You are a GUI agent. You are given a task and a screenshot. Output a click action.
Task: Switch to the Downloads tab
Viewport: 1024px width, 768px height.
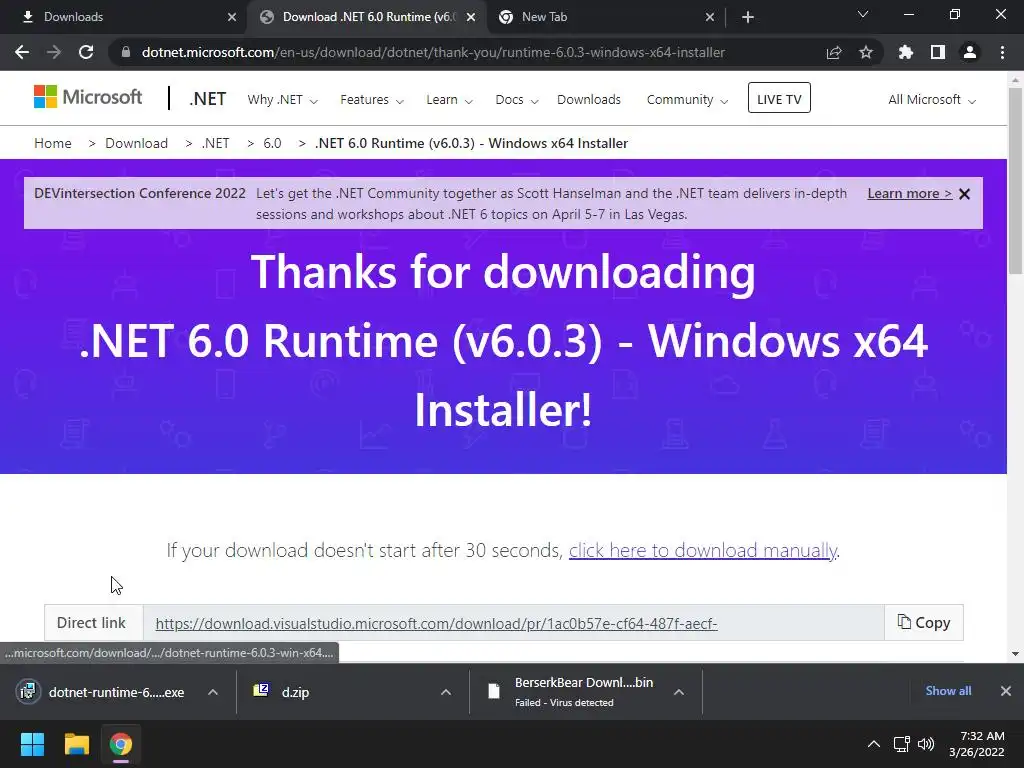coord(124,17)
